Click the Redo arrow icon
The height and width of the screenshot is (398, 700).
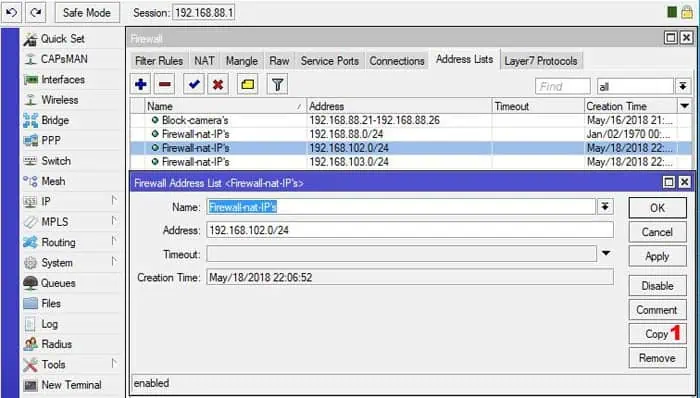(36, 12)
